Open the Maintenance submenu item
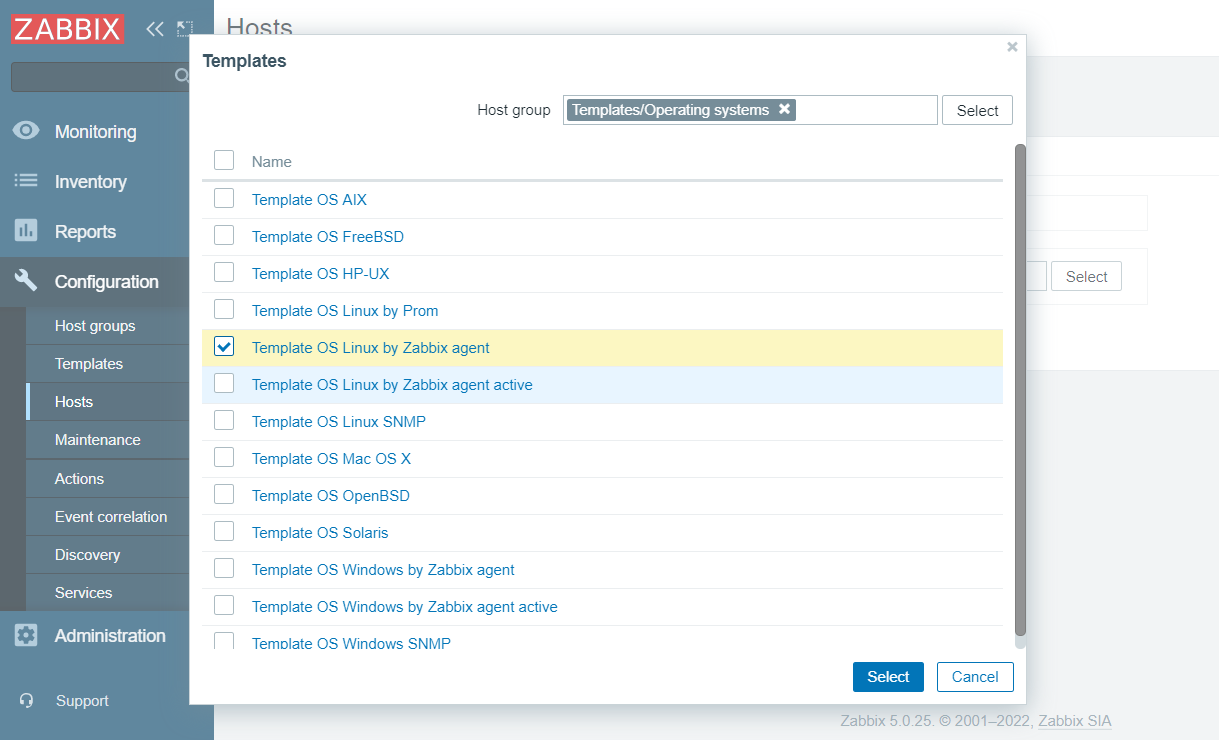This screenshot has width=1219, height=740. (97, 440)
